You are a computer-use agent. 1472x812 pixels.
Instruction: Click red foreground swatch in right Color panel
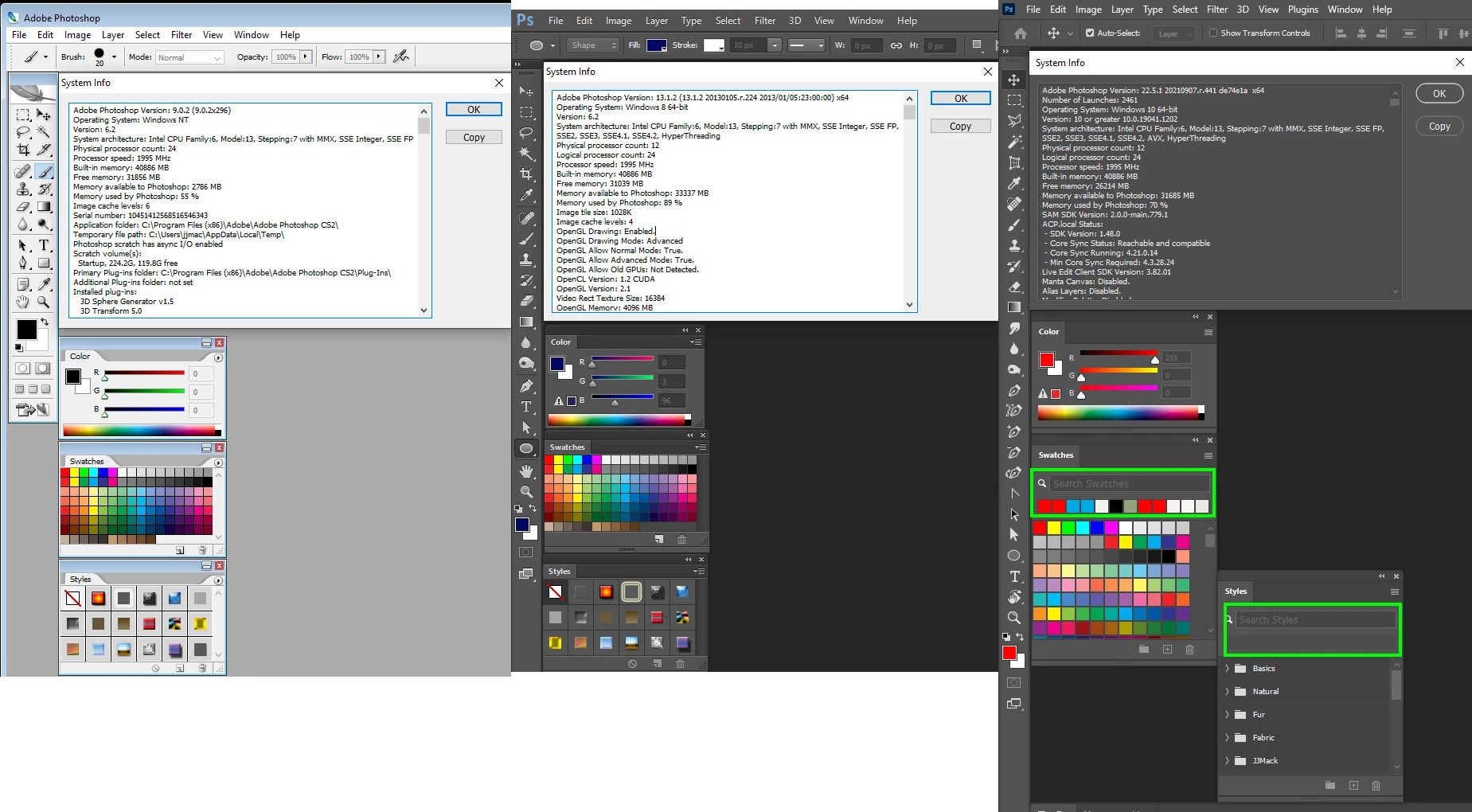[1047, 360]
